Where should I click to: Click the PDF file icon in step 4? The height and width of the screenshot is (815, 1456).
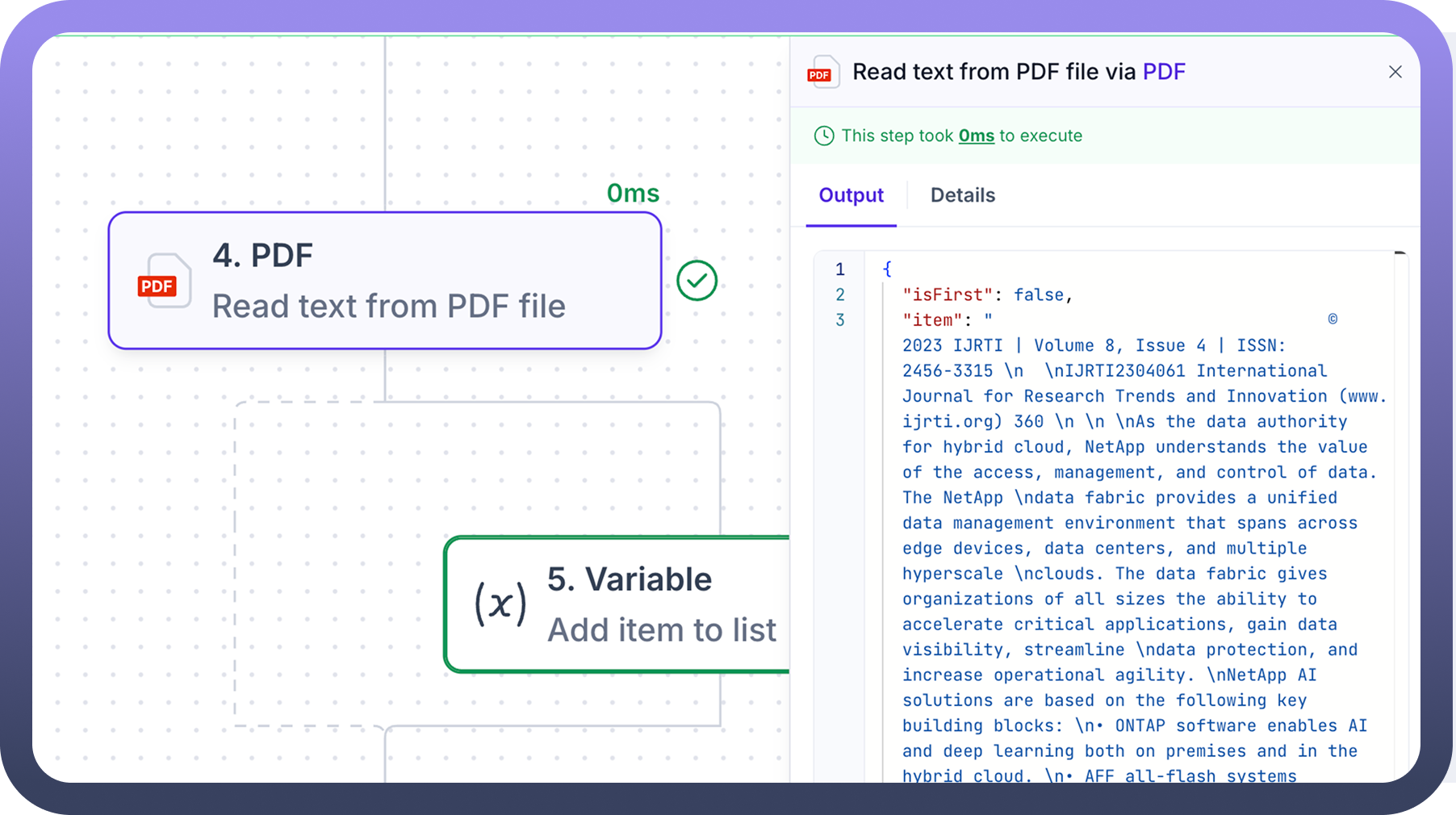tap(164, 281)
